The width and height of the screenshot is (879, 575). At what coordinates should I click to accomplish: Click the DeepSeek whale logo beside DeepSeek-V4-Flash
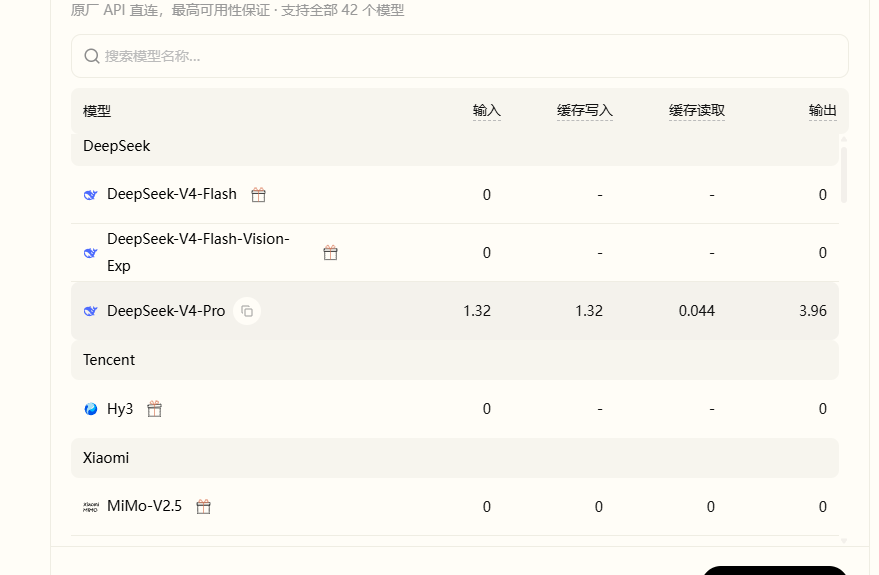pyautogui.click(x=90, y=194)
